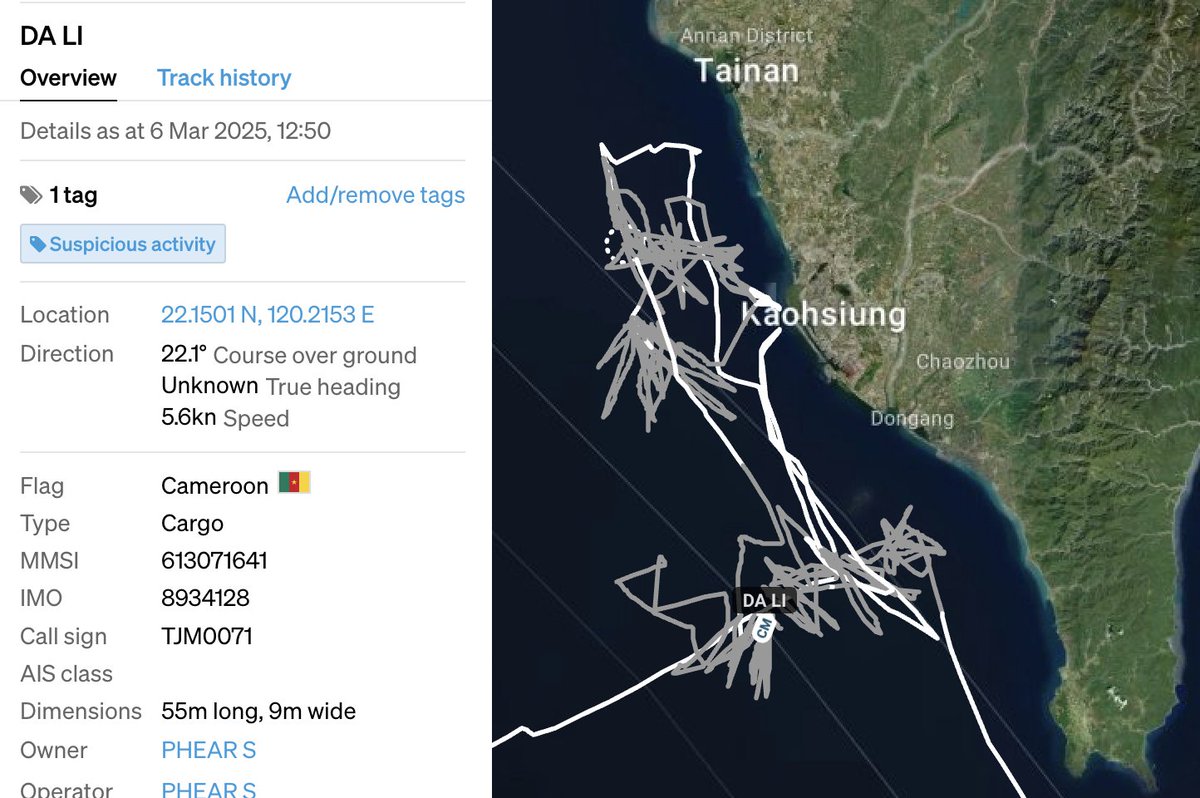Viewport: 1200px width, 798px height.
Task: Click the IMO number 8934128
Action: (207, 598)
